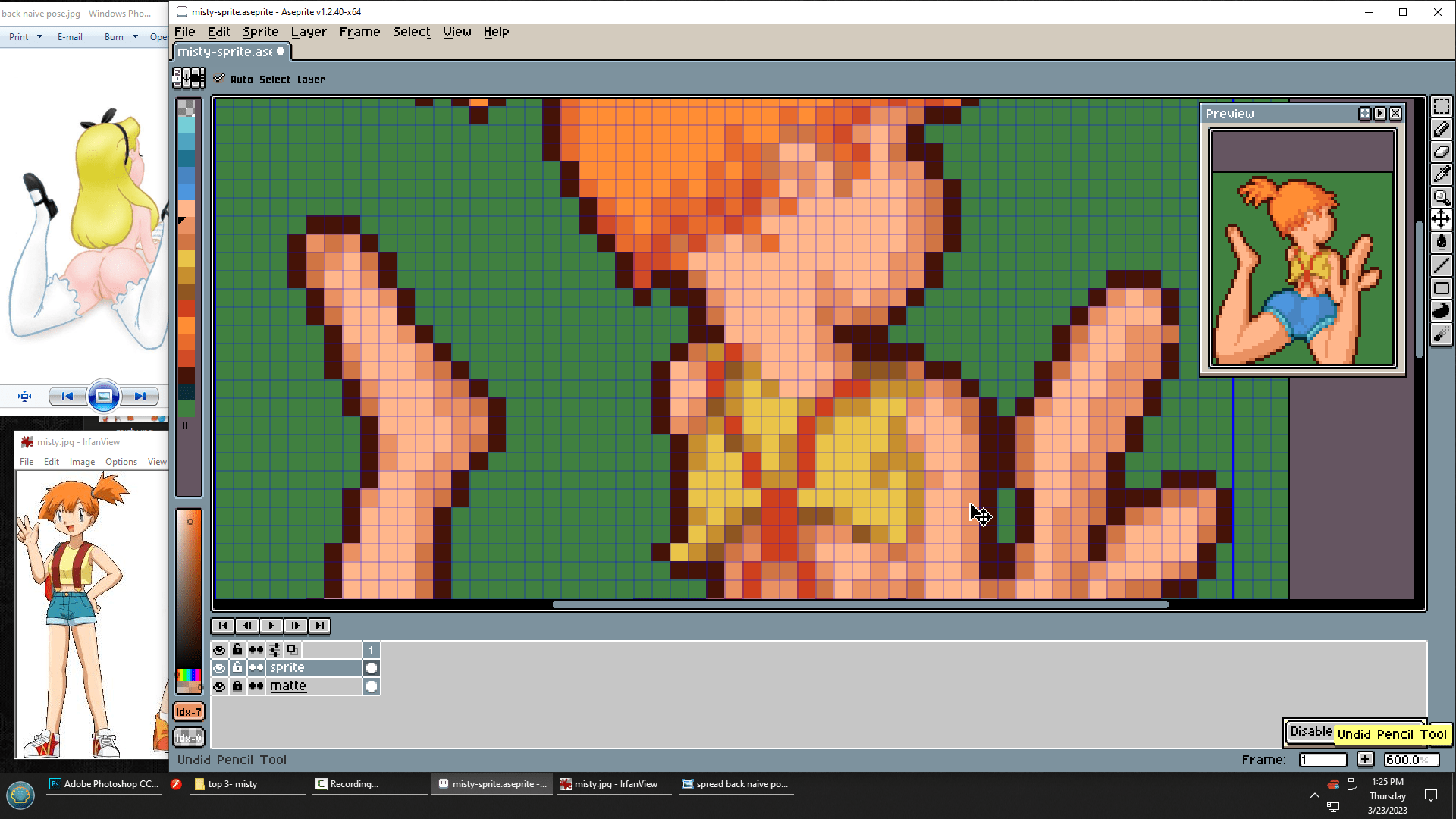Open the Print dropdown arrow in Photo Viewer
Screen dimensions: 1456x819
pos(39,36)
